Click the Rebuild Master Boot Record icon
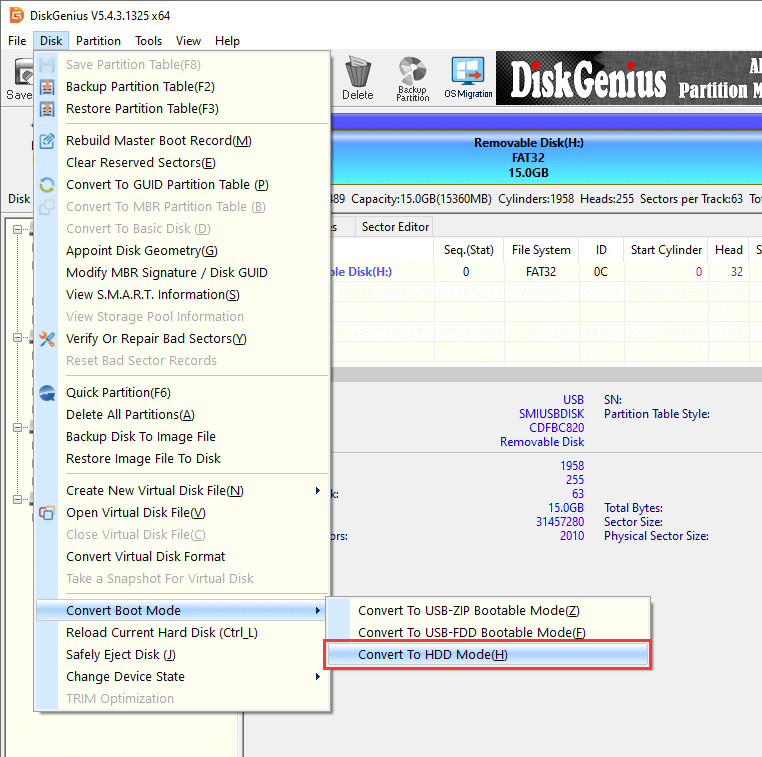 pos(47,141)
